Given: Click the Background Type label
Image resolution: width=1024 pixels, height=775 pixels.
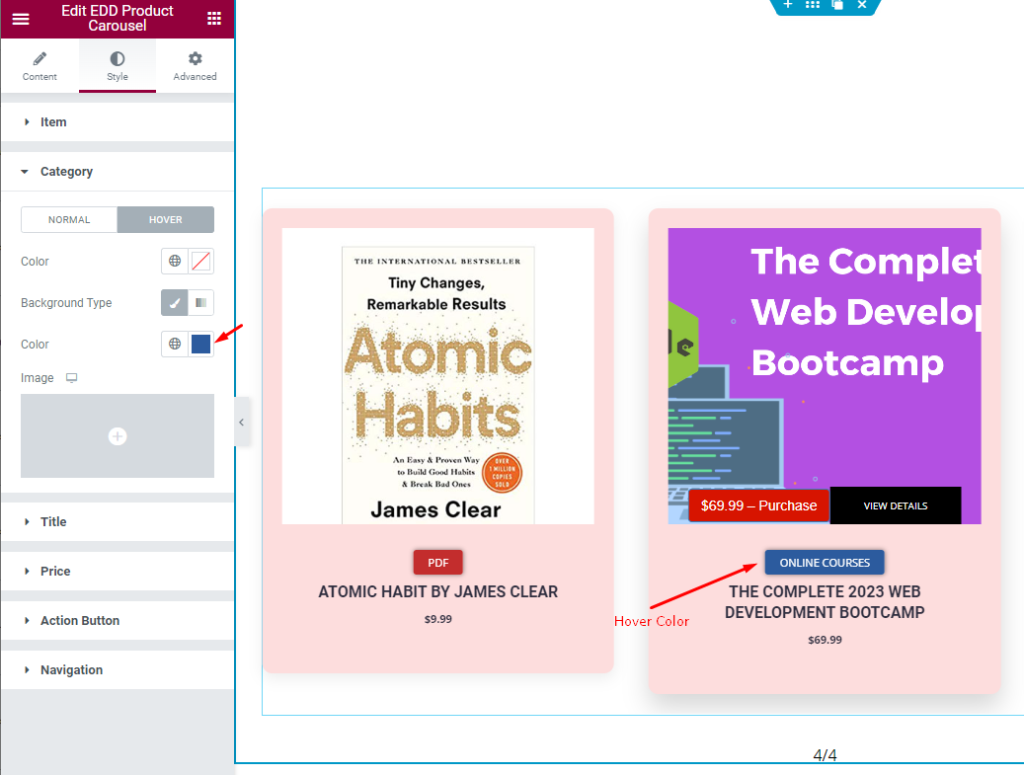Looking at the screenshot, I should (x=66, y=303).
